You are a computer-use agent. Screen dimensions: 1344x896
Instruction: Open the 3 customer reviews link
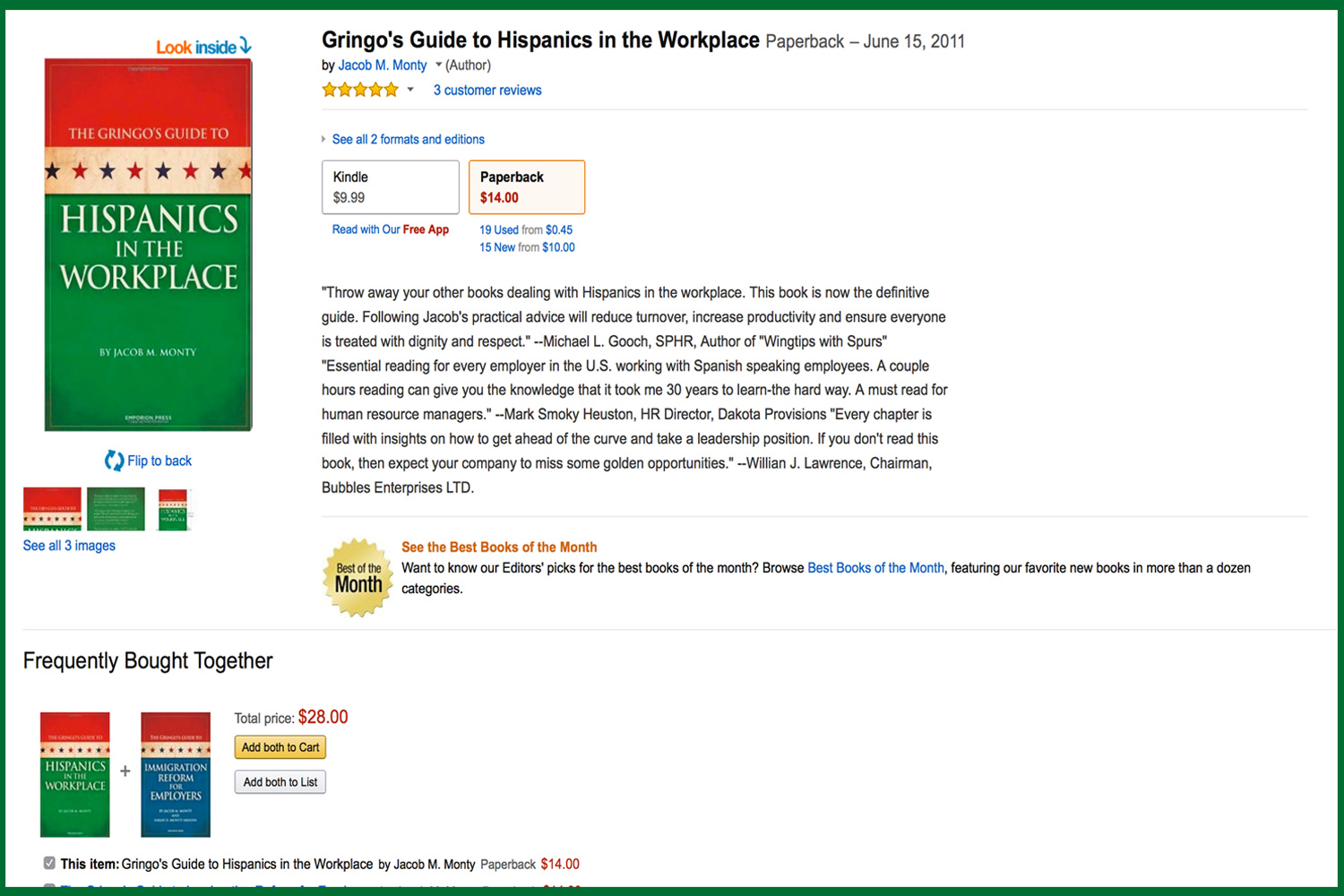(x=487, y=90)
